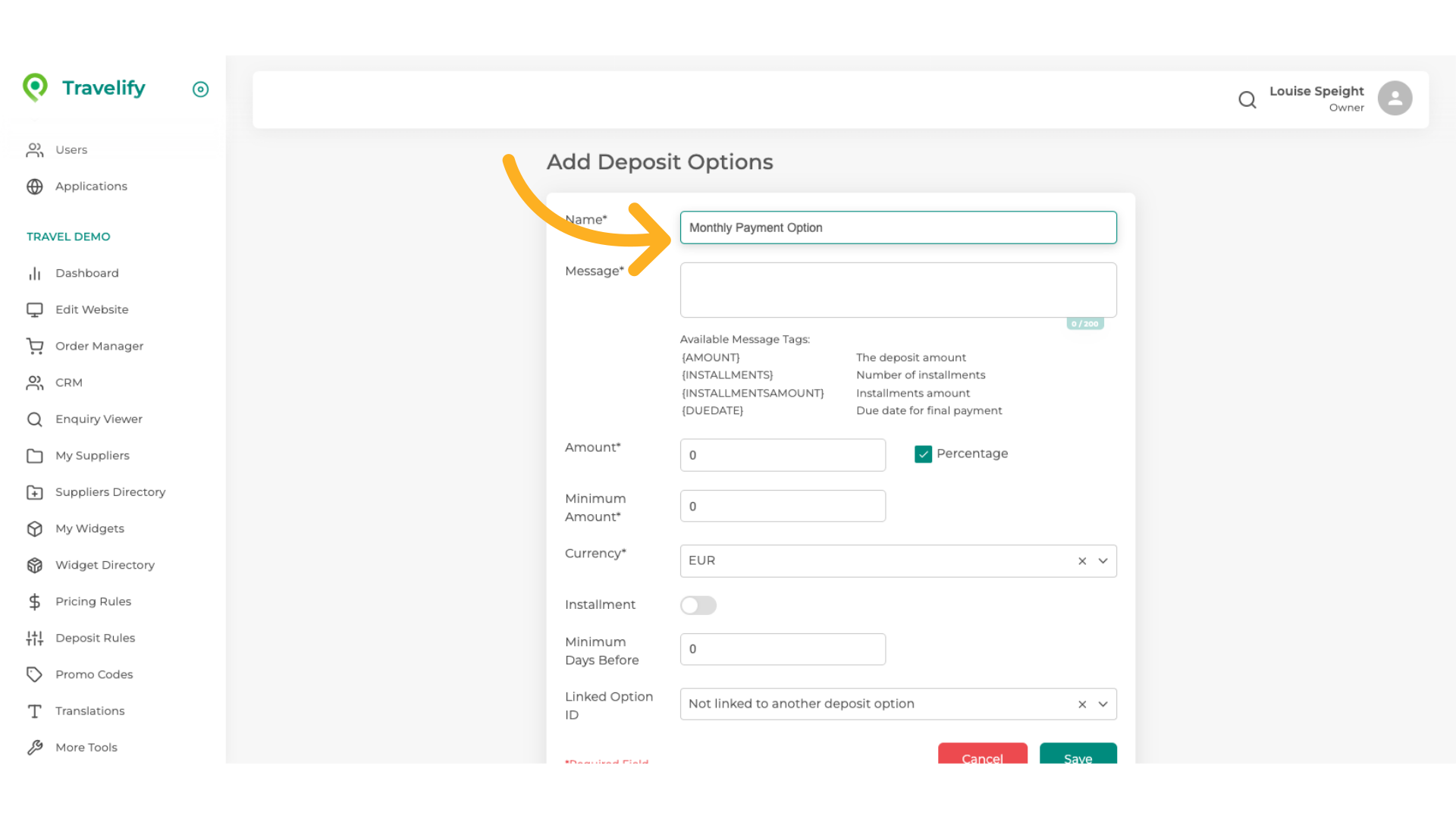The image size is (1456, 819).
Task: Open More Tools wrench icon
Action: coord(35,747)
